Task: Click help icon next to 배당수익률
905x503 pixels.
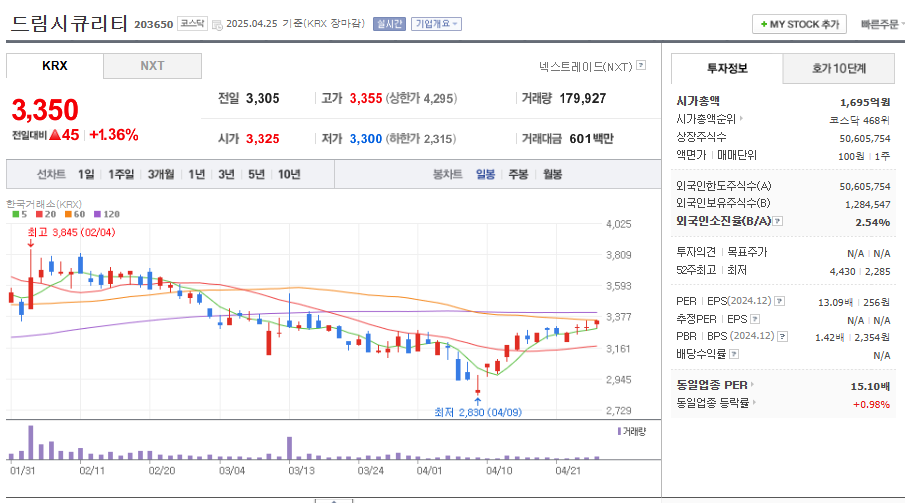Action: coord(734,354)
